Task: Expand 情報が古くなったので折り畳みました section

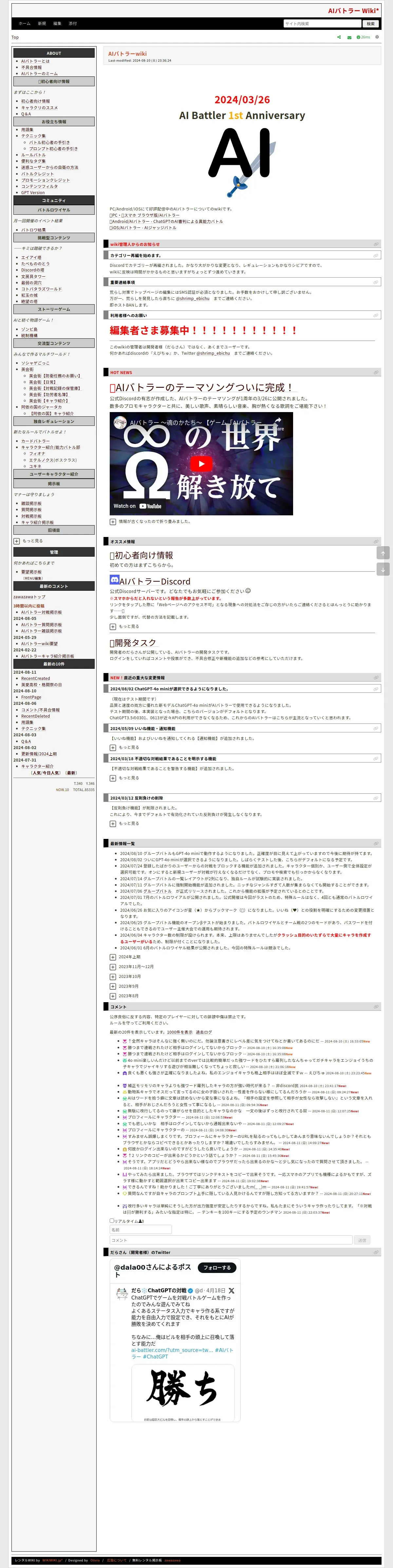Action: click(113, 522)
